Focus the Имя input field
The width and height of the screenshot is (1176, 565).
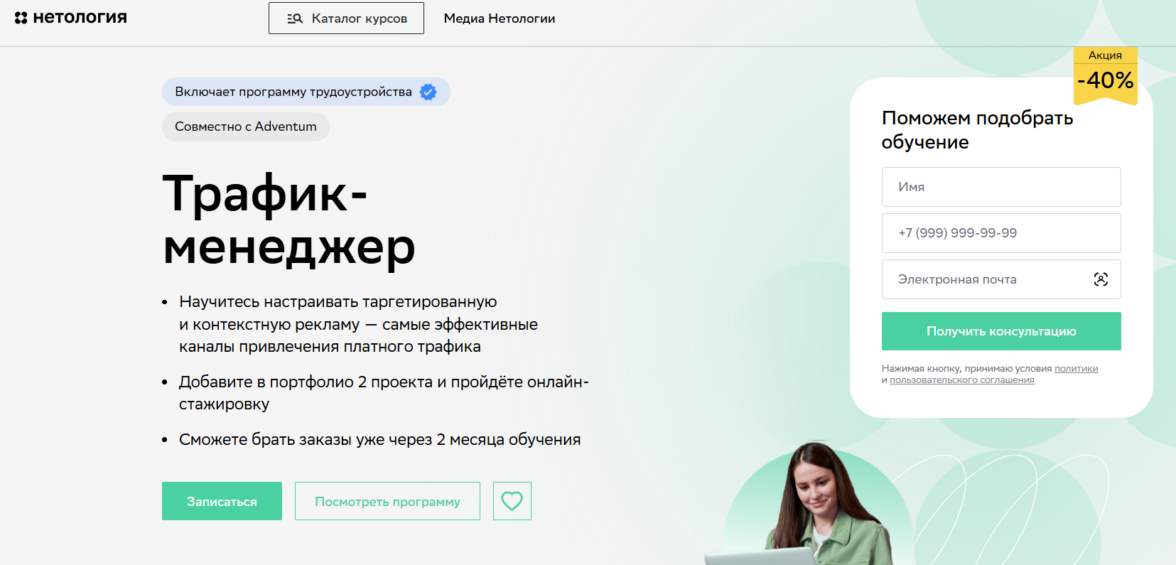pos(1001,187)
